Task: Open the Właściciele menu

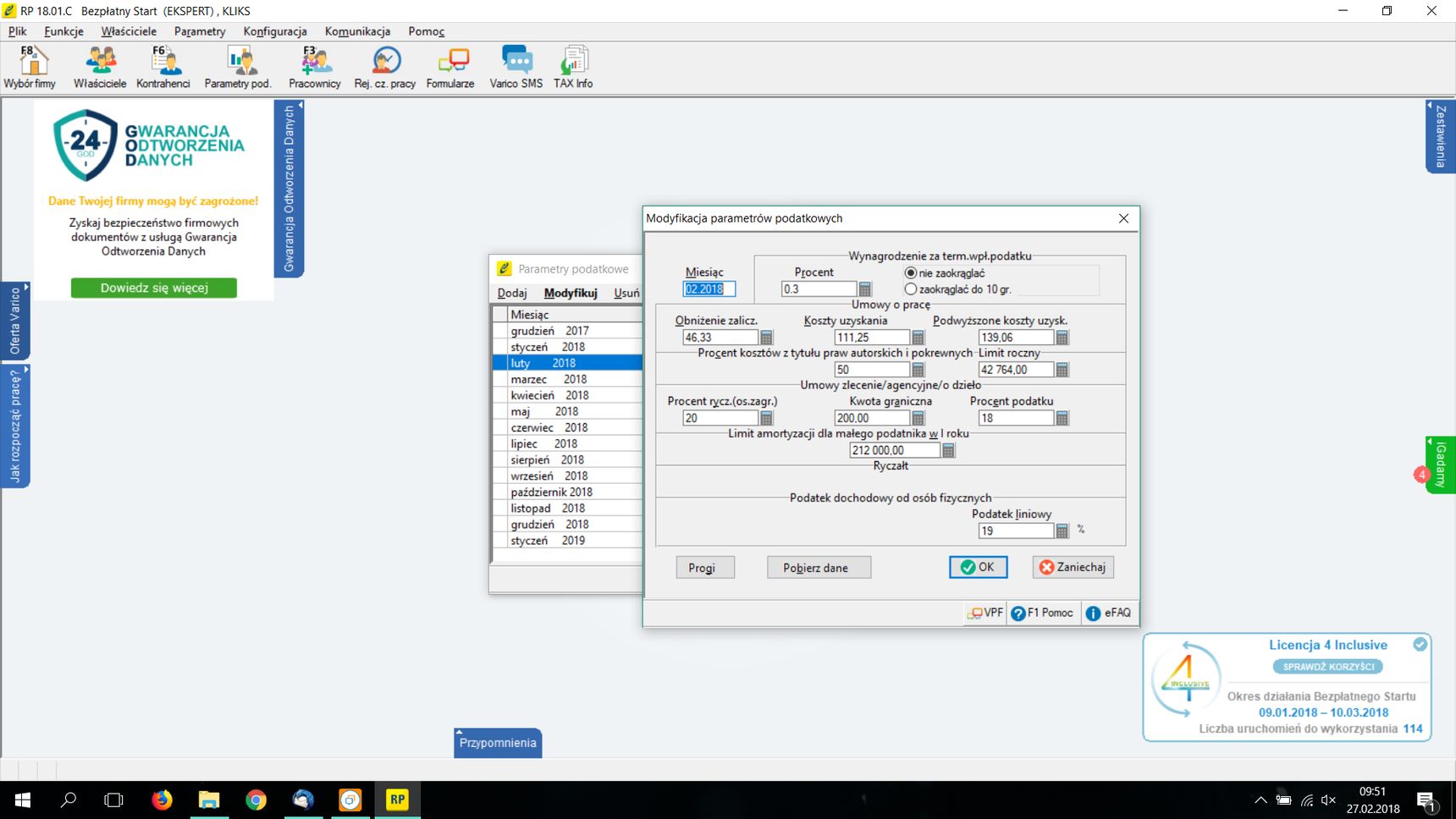Action: tap(129, 31)
